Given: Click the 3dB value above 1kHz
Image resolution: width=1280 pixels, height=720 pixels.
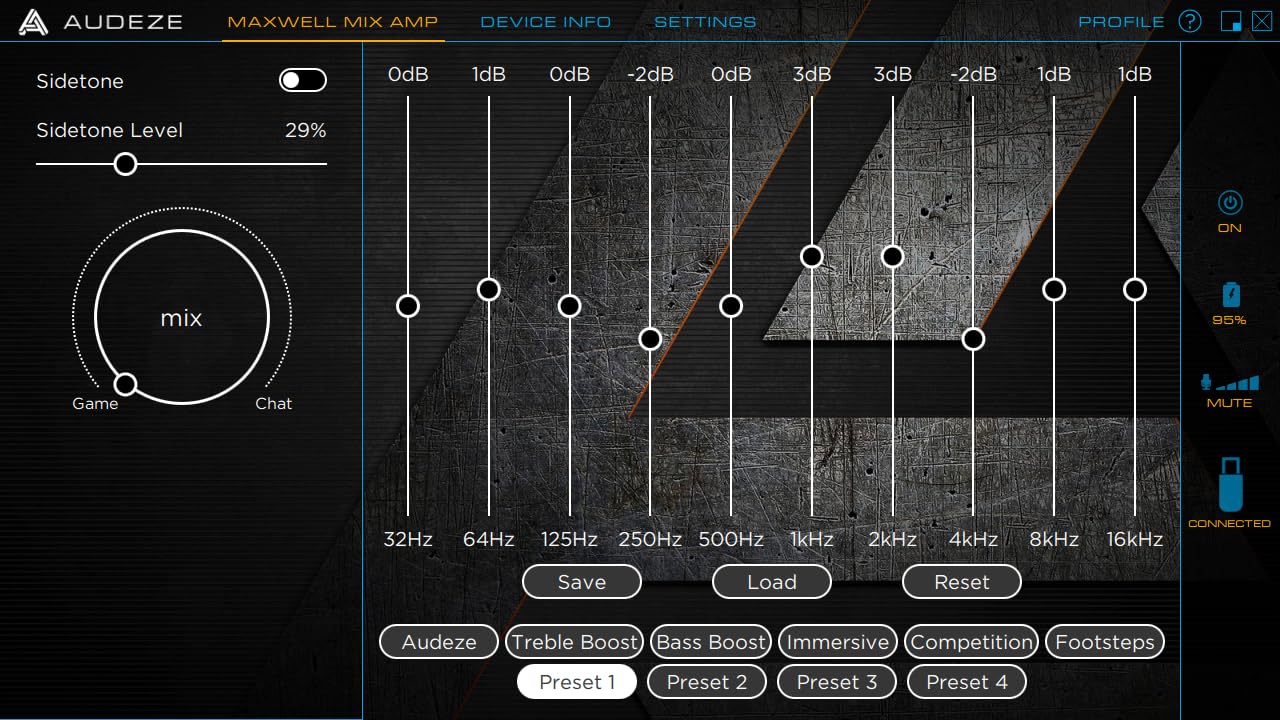Looking at the screenshot, I should (812, 74).
